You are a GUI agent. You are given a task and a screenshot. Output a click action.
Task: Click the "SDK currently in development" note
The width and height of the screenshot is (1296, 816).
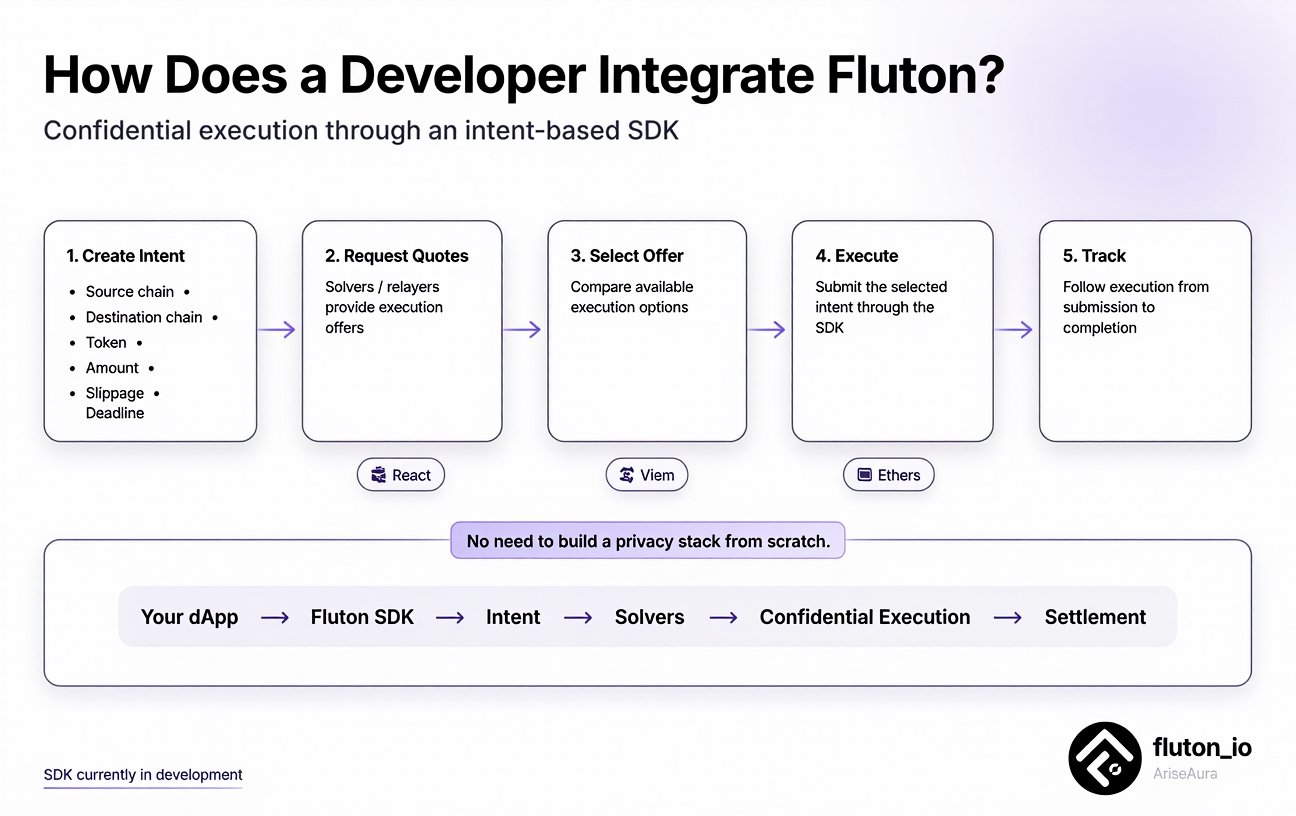pos(143,775)
